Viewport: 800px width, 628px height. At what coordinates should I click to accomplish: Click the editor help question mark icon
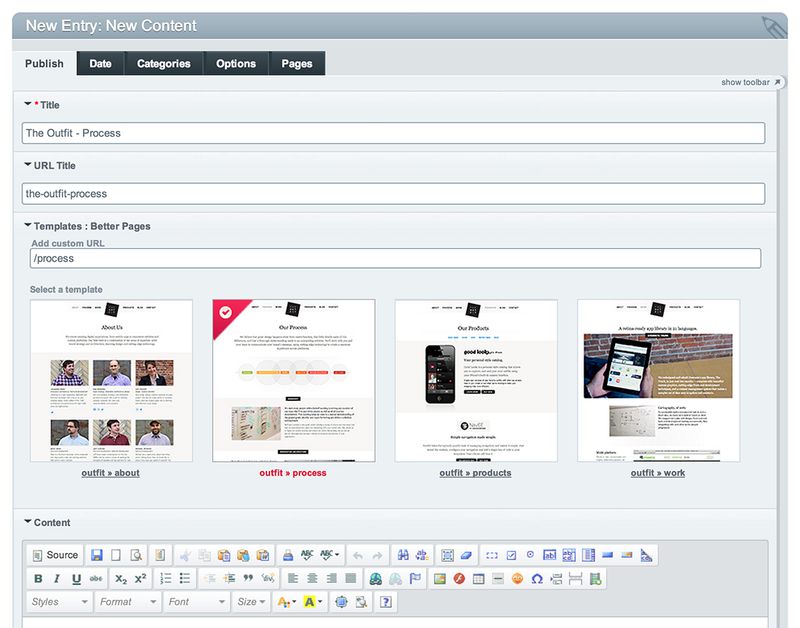(x=385, y=602)
